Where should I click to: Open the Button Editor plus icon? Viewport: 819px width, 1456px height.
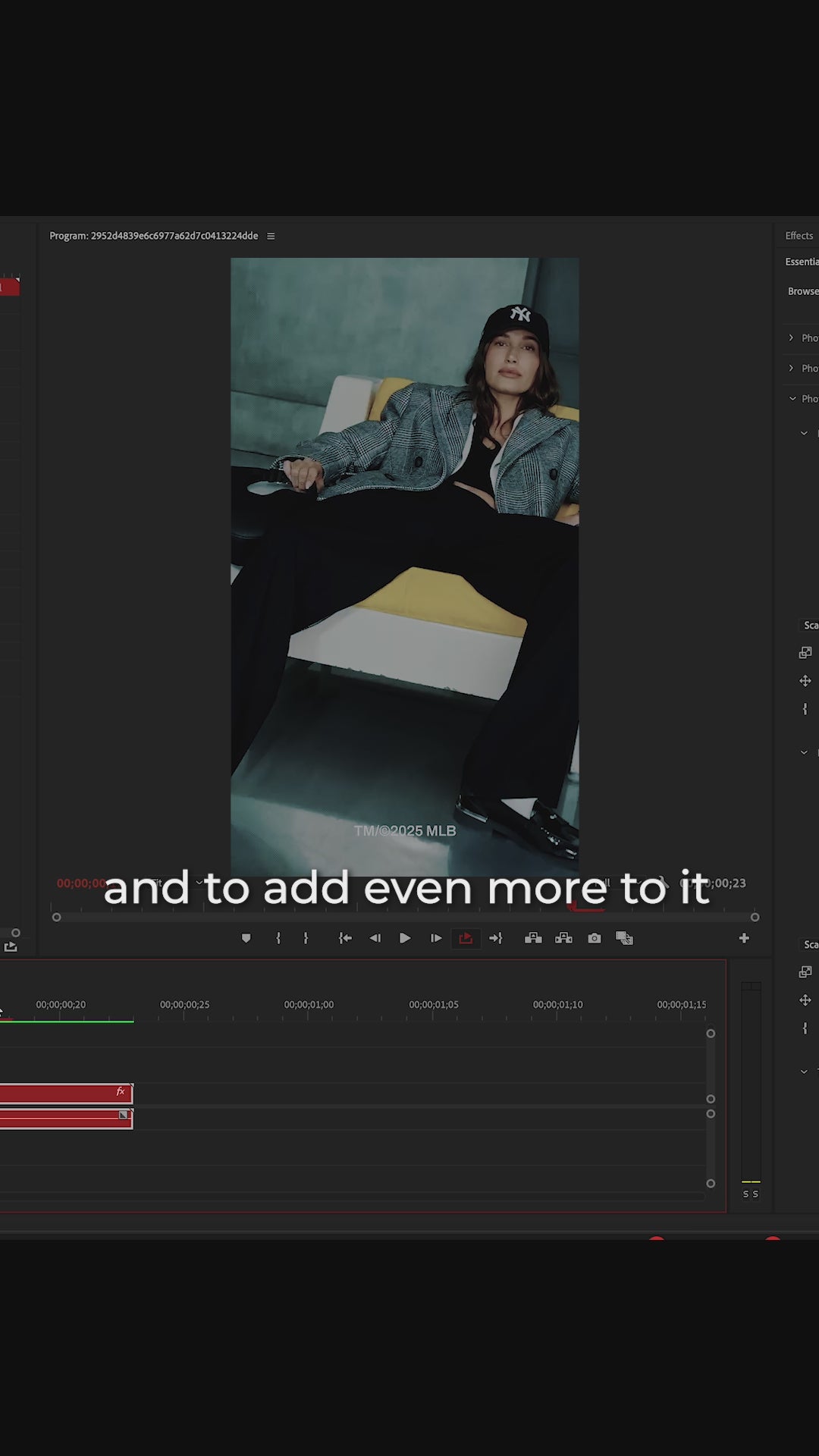[x=744, y=938]
